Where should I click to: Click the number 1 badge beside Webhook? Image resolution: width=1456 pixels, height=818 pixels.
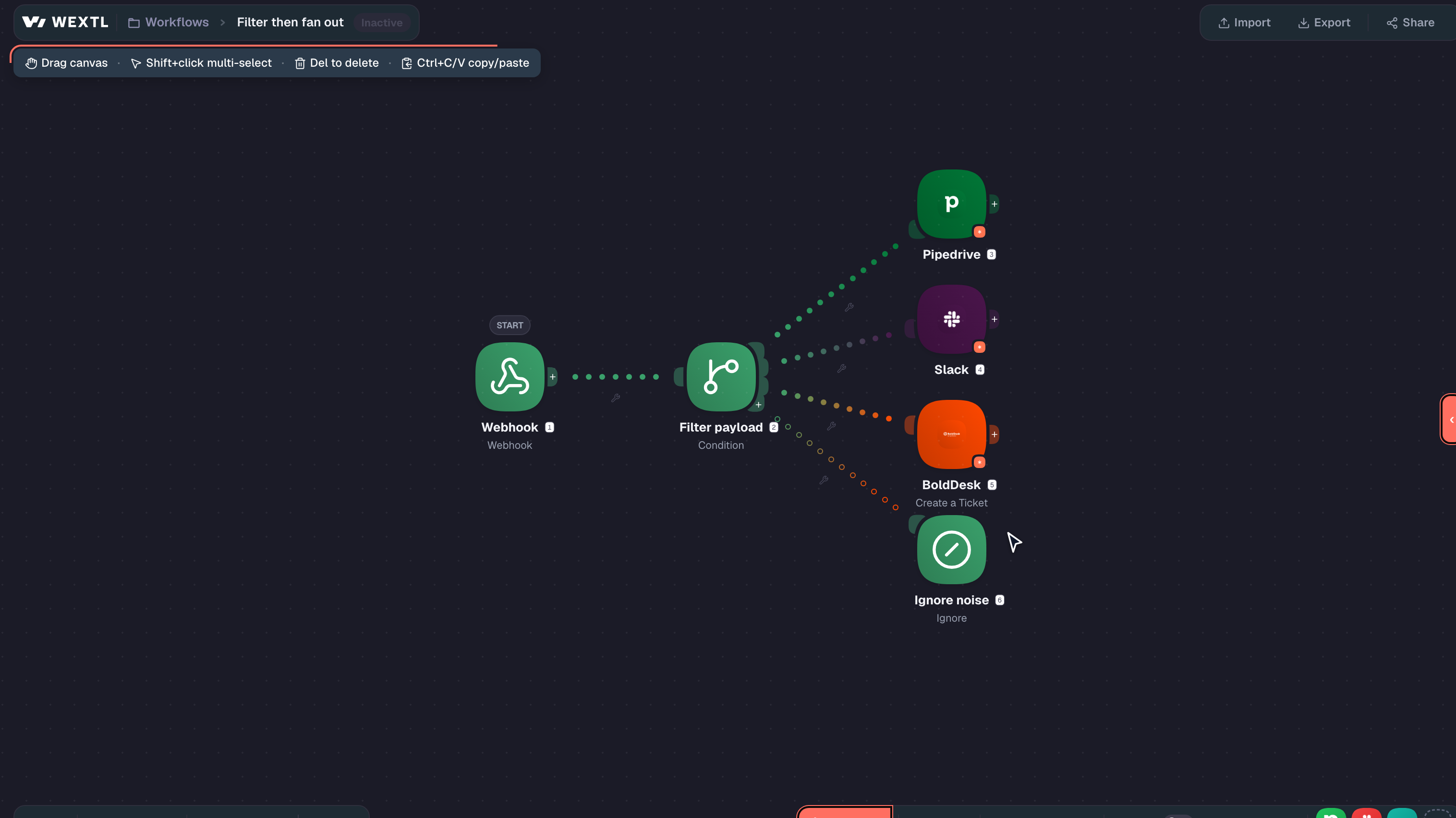[549, 427]
